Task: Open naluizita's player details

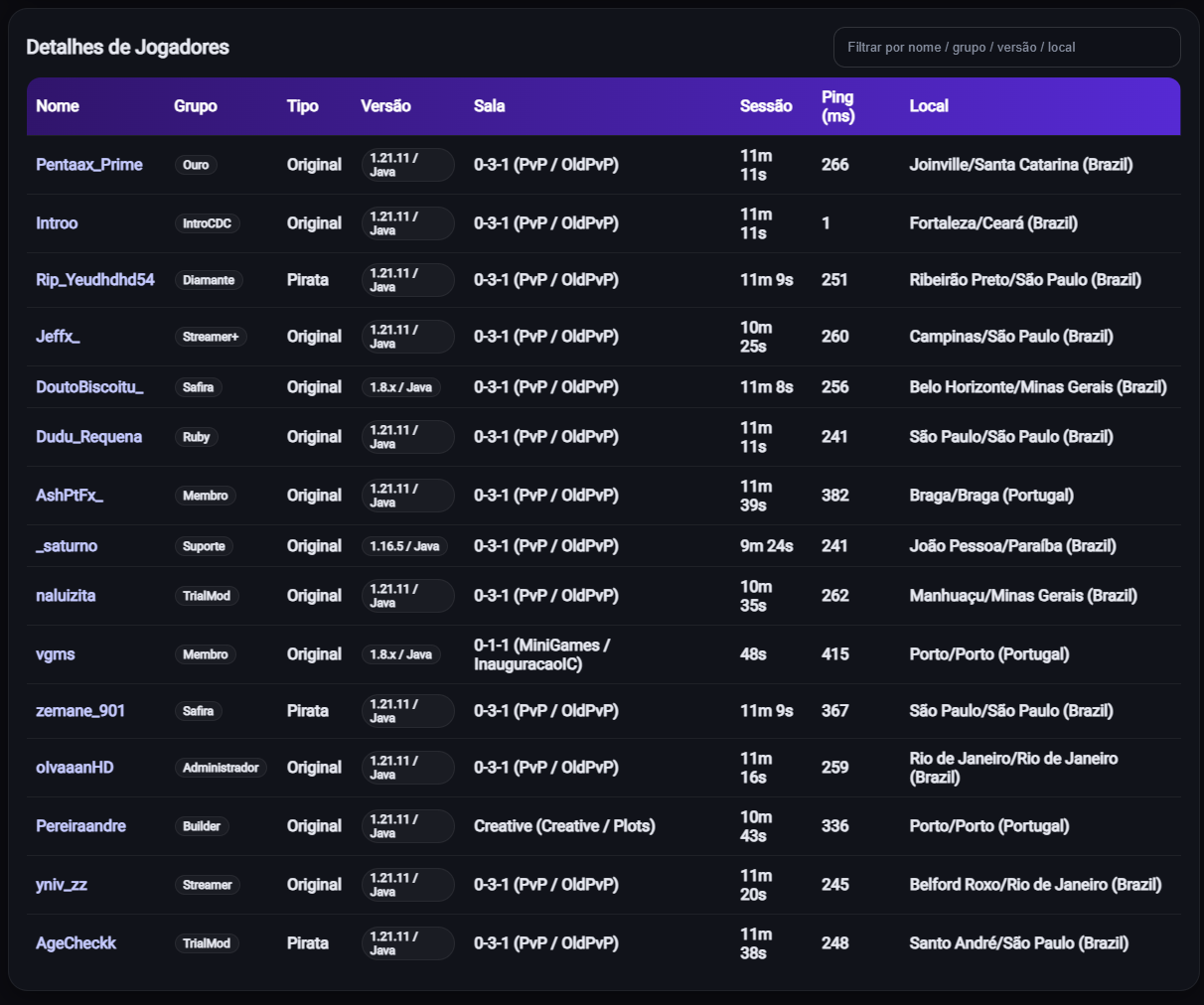Action: [64, 595]
